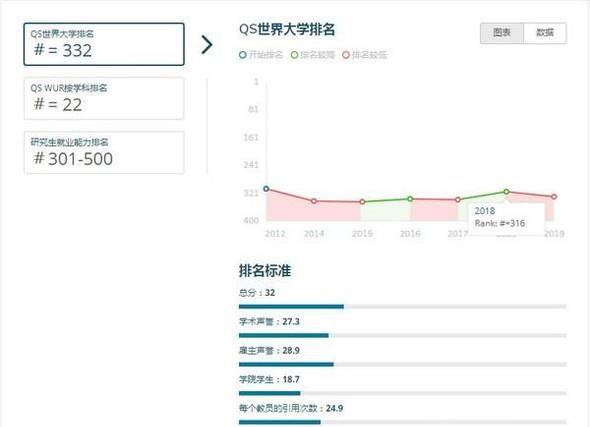Click the 雇主声誉 28.9 progress bar
Screen dimensions: 590x427
(x=403, y=364)
